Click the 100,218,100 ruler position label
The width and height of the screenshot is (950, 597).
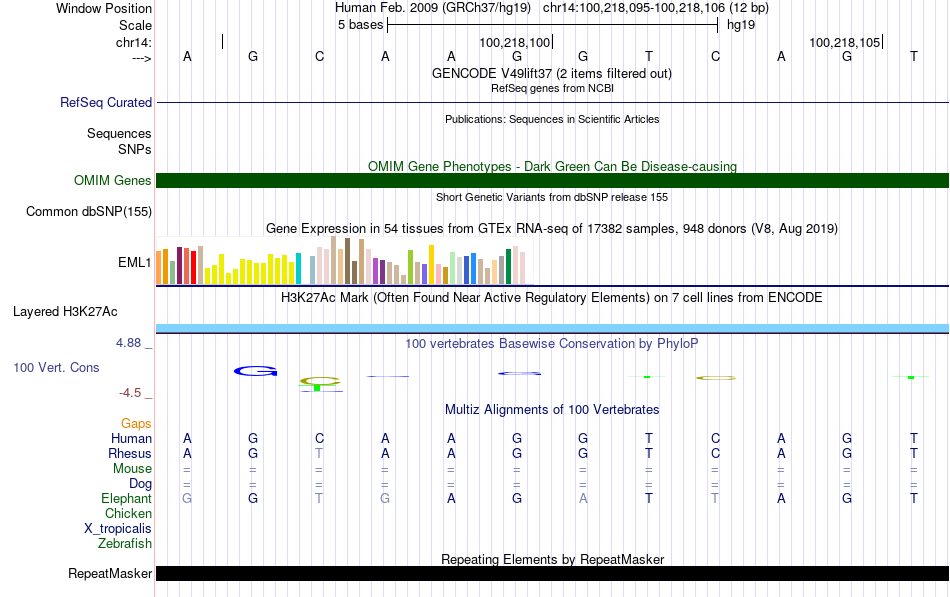coord(514,42)
